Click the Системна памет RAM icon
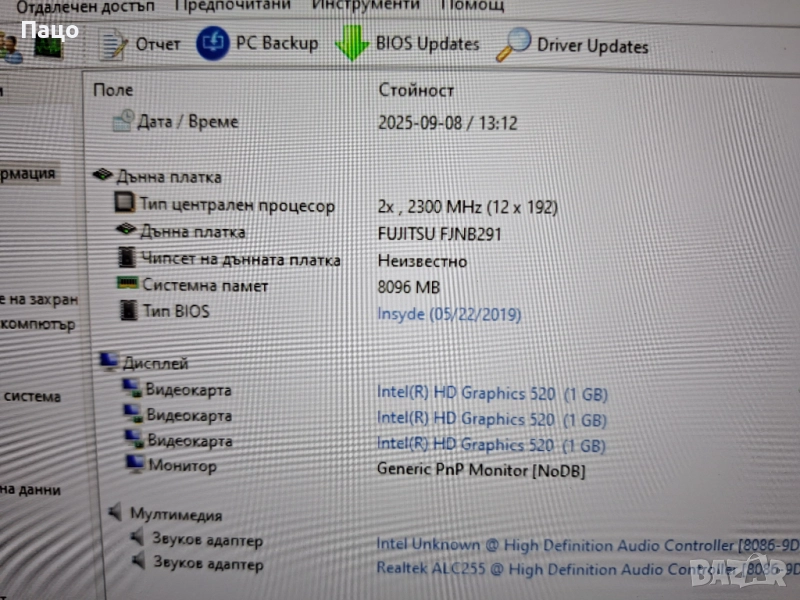Screen dimensions: 800x600 [127, 285]
